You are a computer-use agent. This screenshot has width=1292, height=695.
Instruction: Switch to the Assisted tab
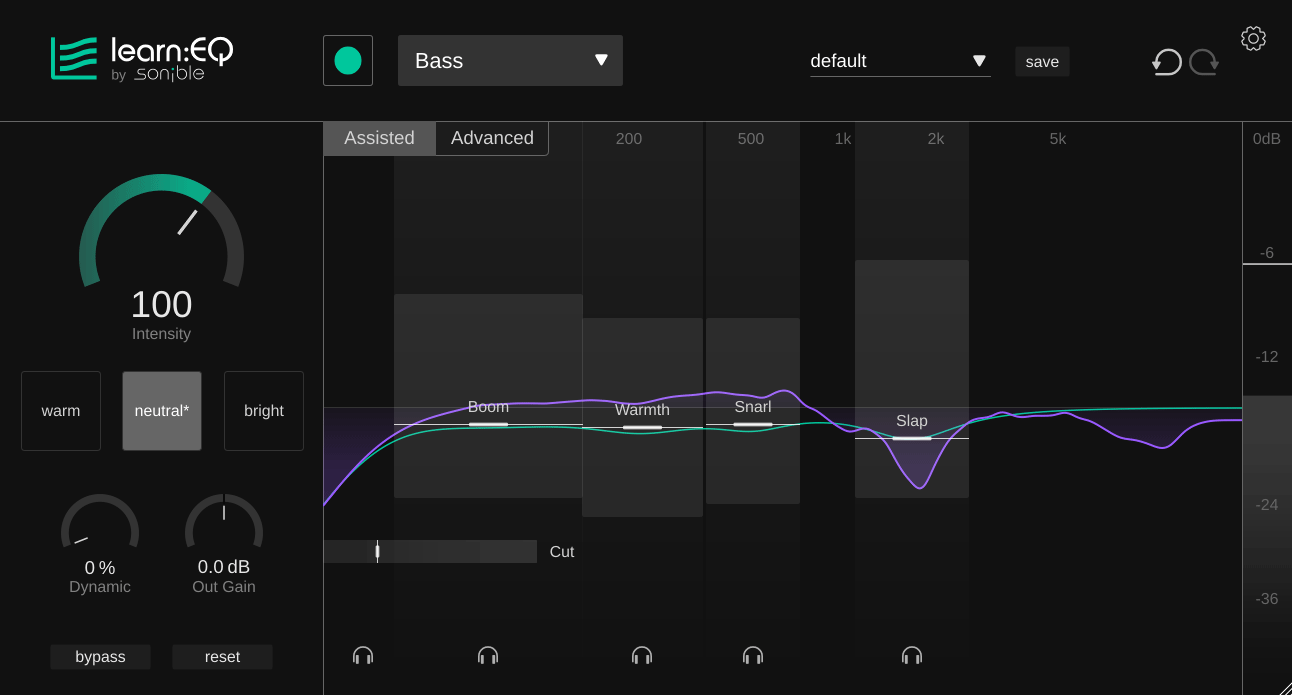pos(379,138)
